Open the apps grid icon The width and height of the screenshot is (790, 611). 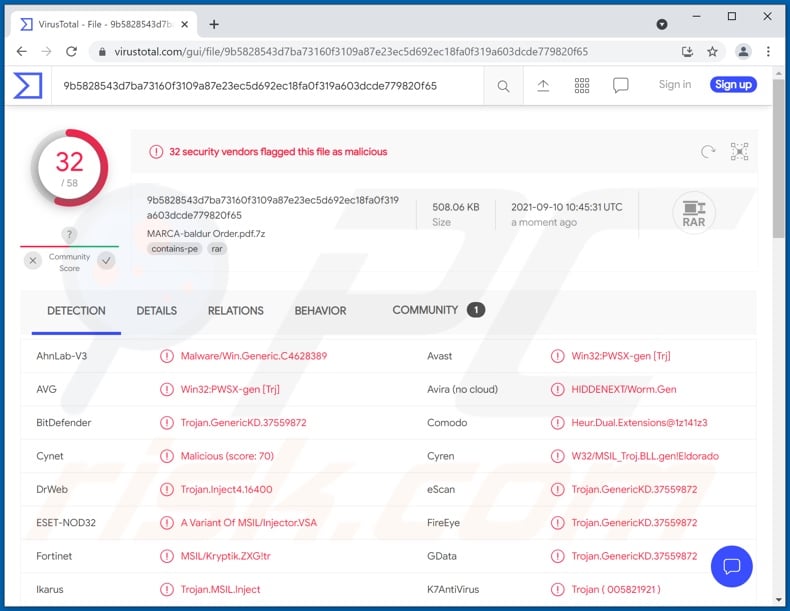[582, 86]
